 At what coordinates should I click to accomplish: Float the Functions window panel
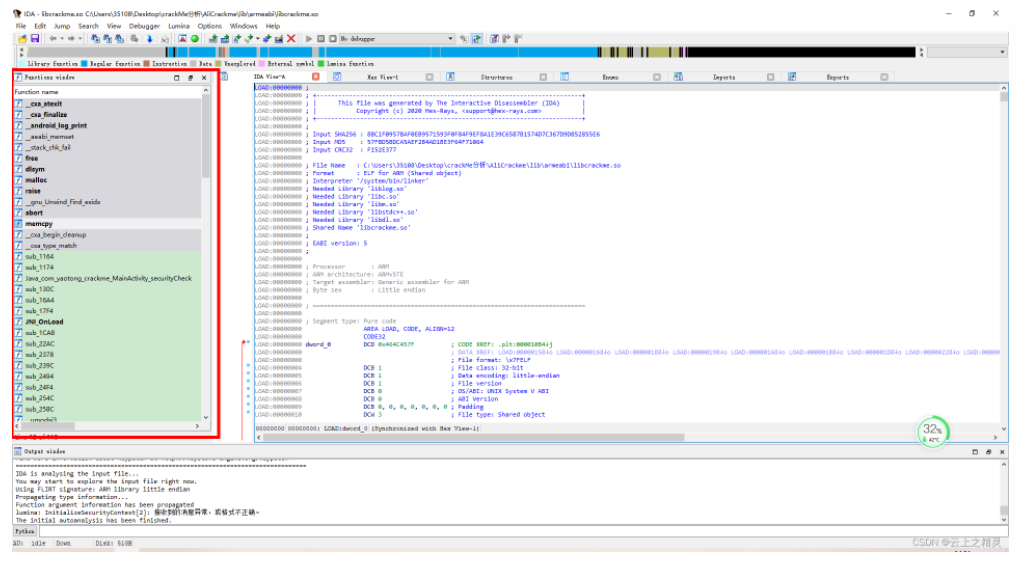pos(190,78)
